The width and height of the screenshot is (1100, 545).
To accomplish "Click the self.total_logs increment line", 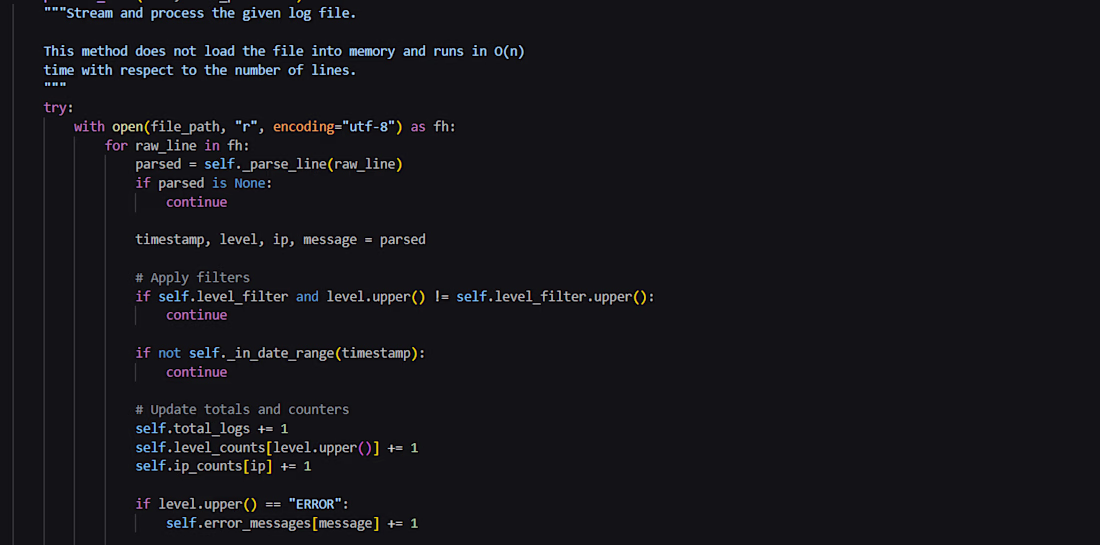I will tap(212, 429).
